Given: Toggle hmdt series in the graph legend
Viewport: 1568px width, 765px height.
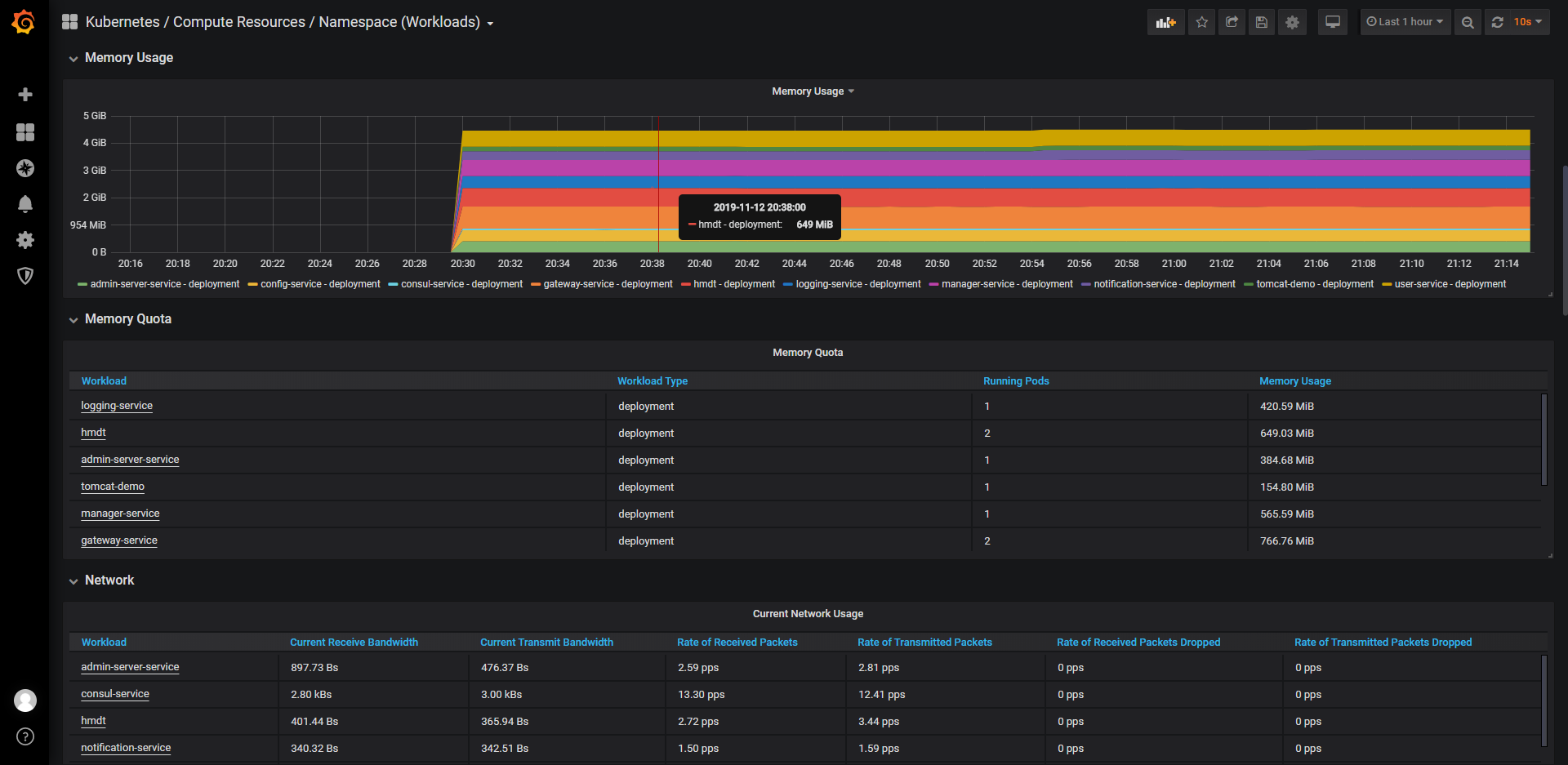Looking at the screenshot, I should point(733,284).
